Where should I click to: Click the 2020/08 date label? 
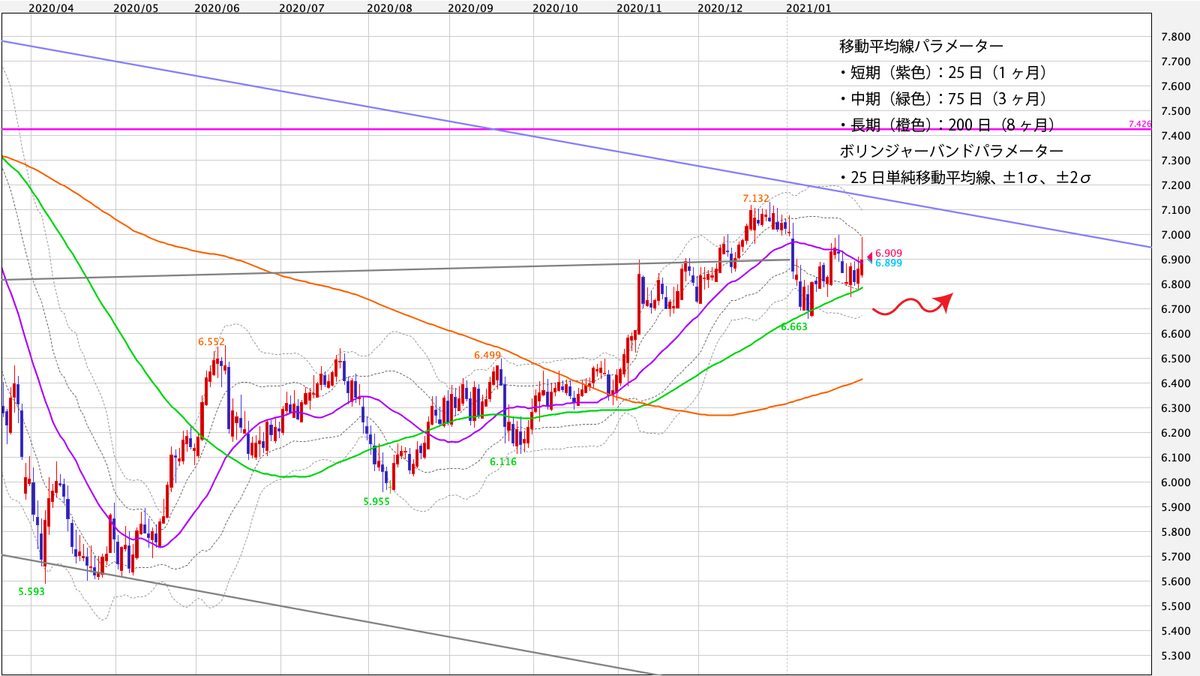click(x=391, y=7)
